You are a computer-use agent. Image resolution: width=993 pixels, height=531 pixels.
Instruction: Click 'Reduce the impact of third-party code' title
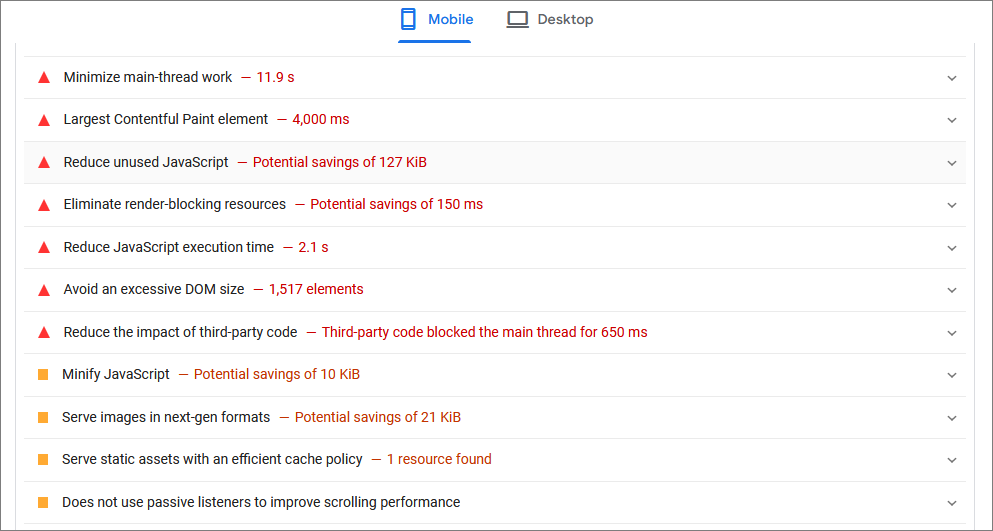[180, 332]
